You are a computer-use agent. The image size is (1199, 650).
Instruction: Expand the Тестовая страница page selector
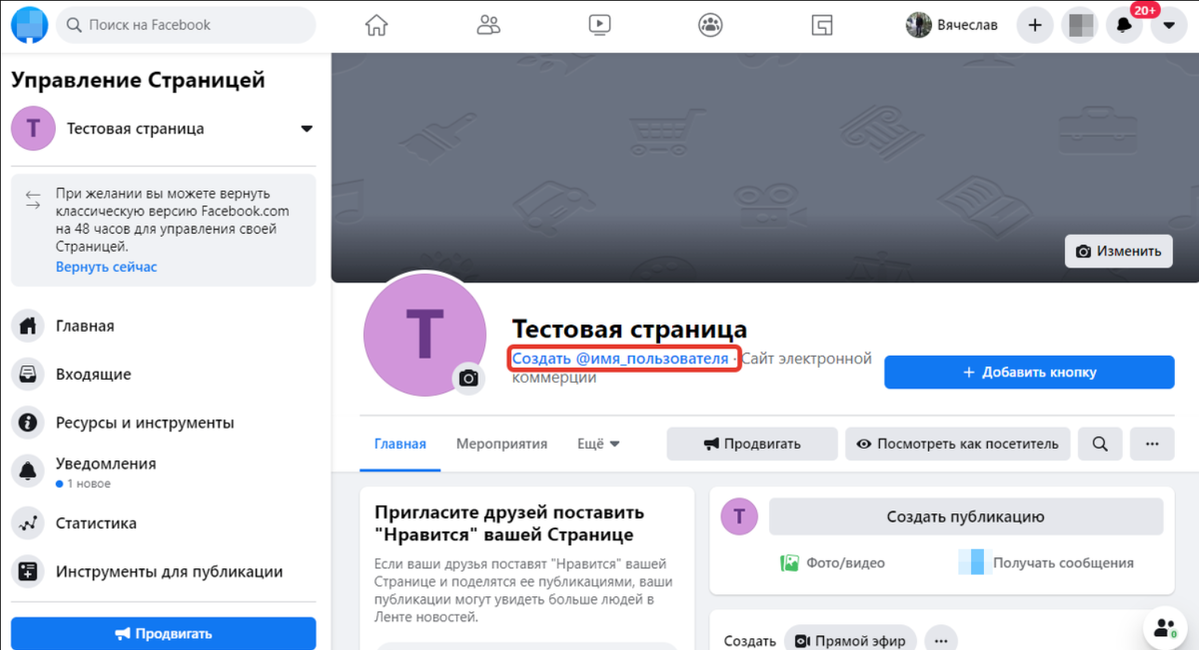coord(163,128)
